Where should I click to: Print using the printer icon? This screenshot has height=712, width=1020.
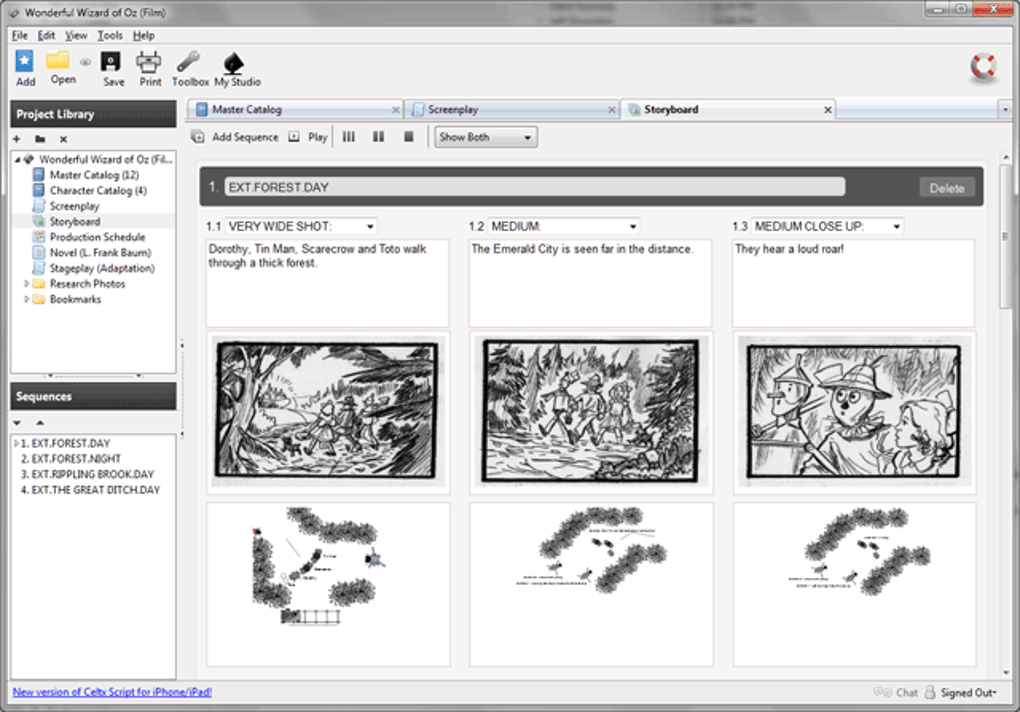[148, 62]
